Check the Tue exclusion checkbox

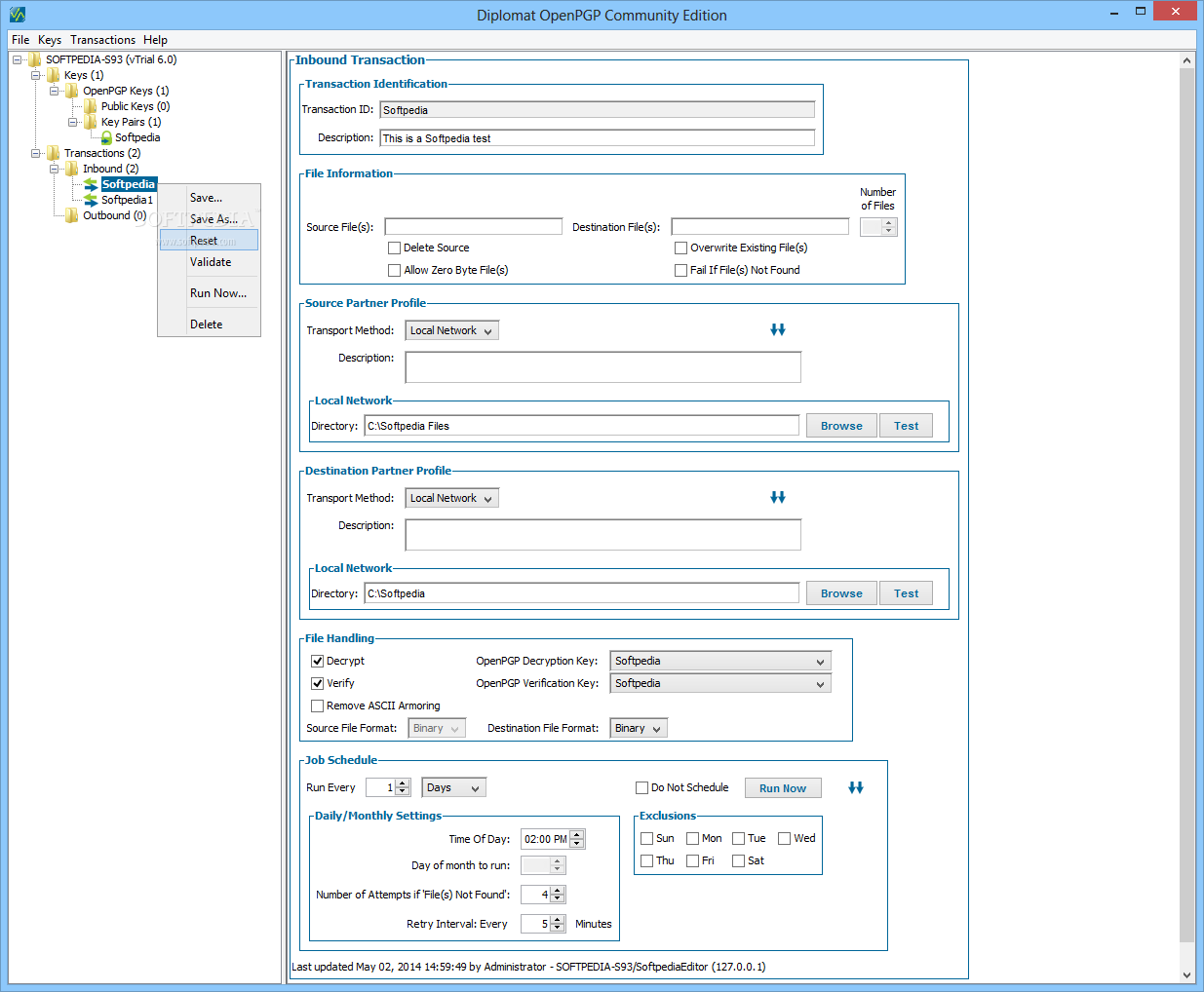point(738,838)
